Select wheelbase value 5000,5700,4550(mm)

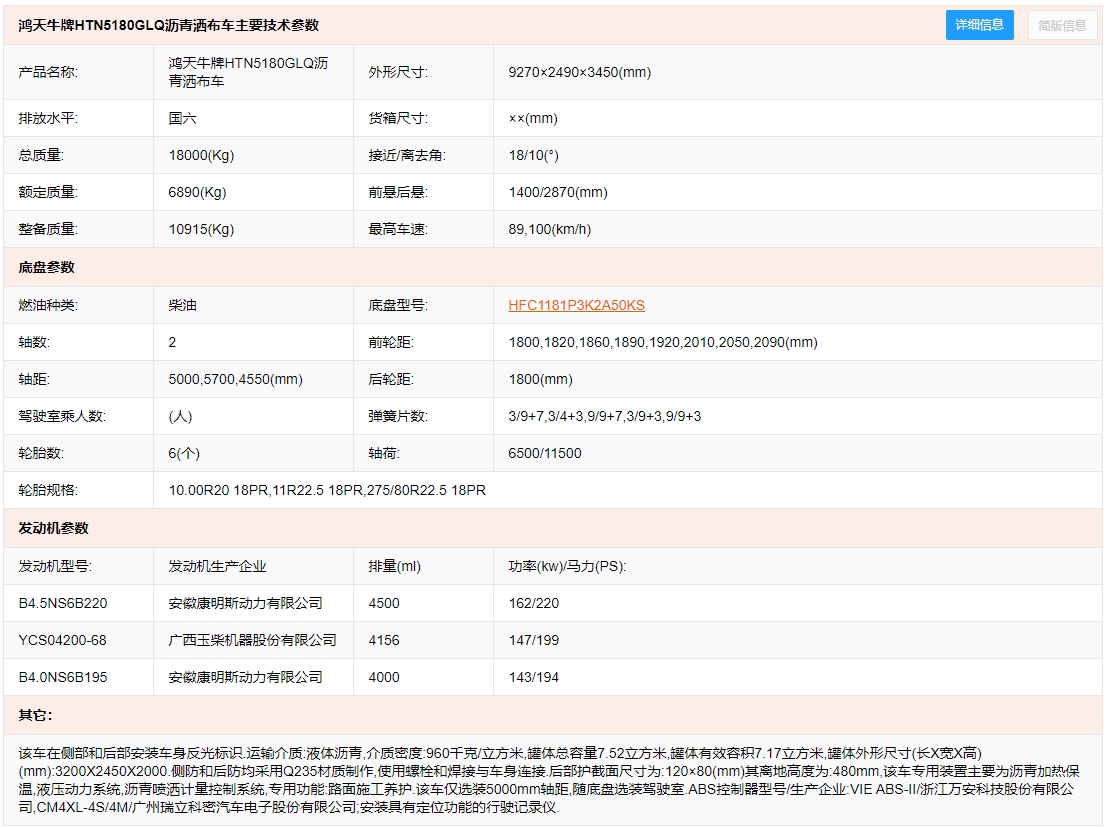(x=235, y=379)
